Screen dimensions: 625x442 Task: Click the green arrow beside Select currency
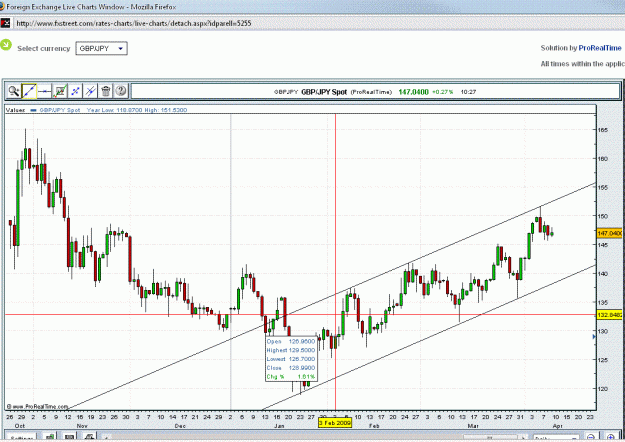coord(6,45)
